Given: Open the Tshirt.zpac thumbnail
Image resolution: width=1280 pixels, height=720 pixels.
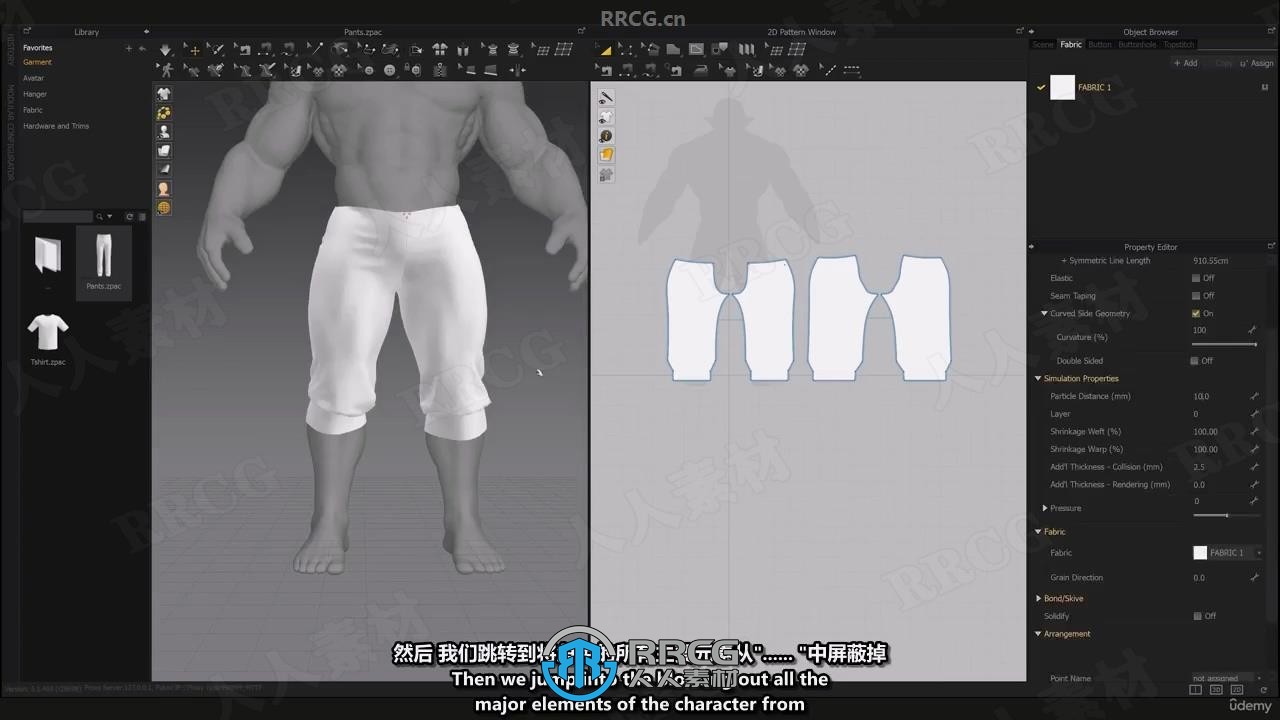Looking at the screenshot, I should coord(48,339).
